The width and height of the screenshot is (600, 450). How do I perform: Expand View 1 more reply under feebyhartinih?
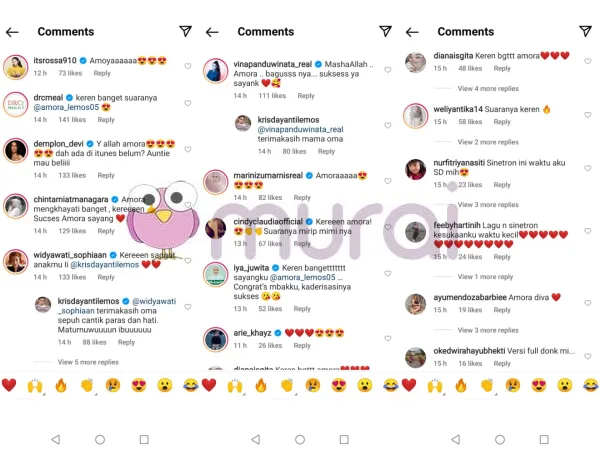[x=485, y=277]
